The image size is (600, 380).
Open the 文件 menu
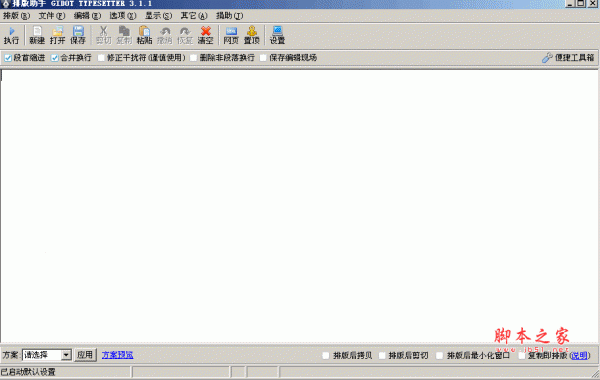coord(52,16)
